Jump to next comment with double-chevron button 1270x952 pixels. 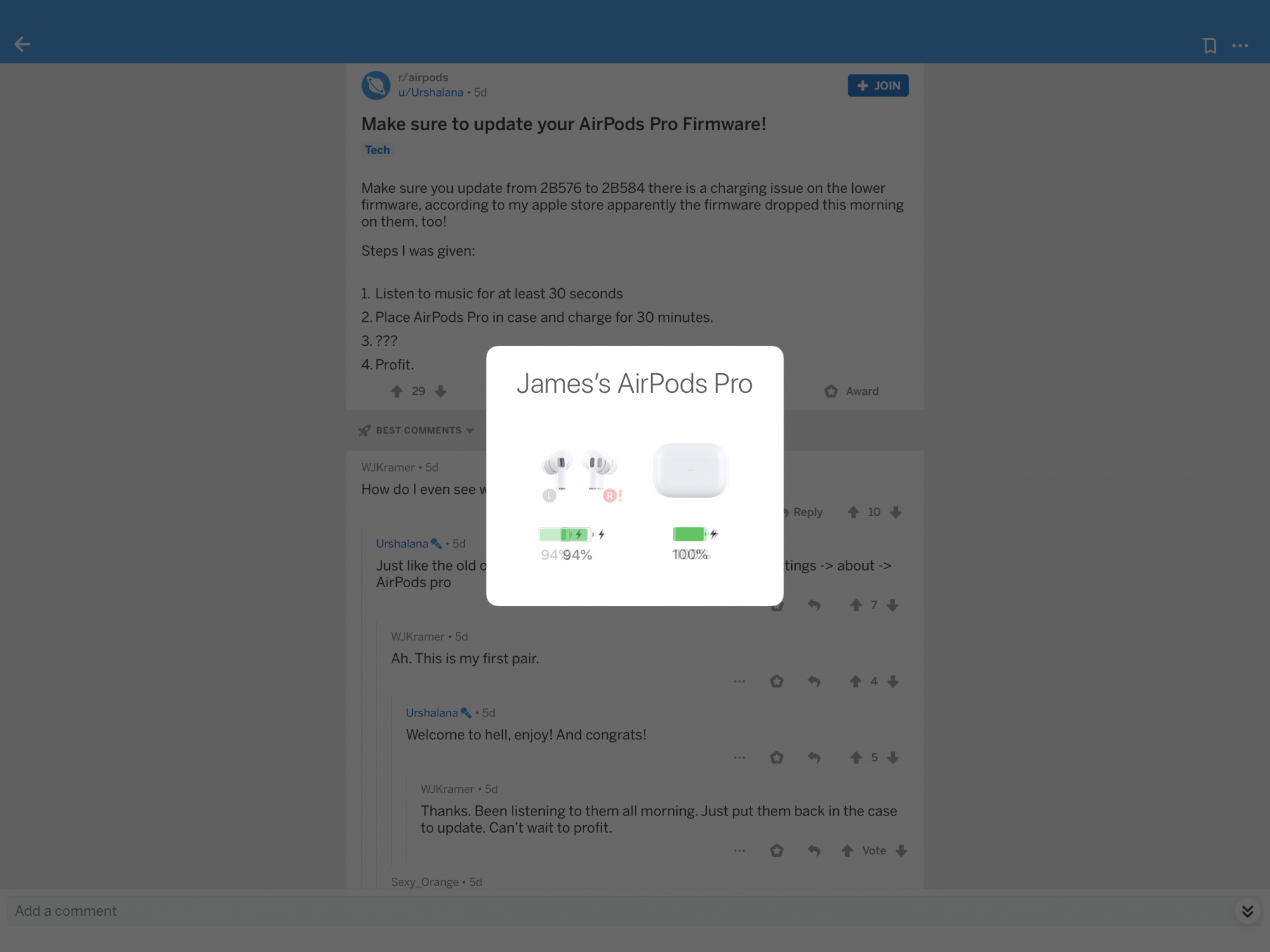(1248, 911)
